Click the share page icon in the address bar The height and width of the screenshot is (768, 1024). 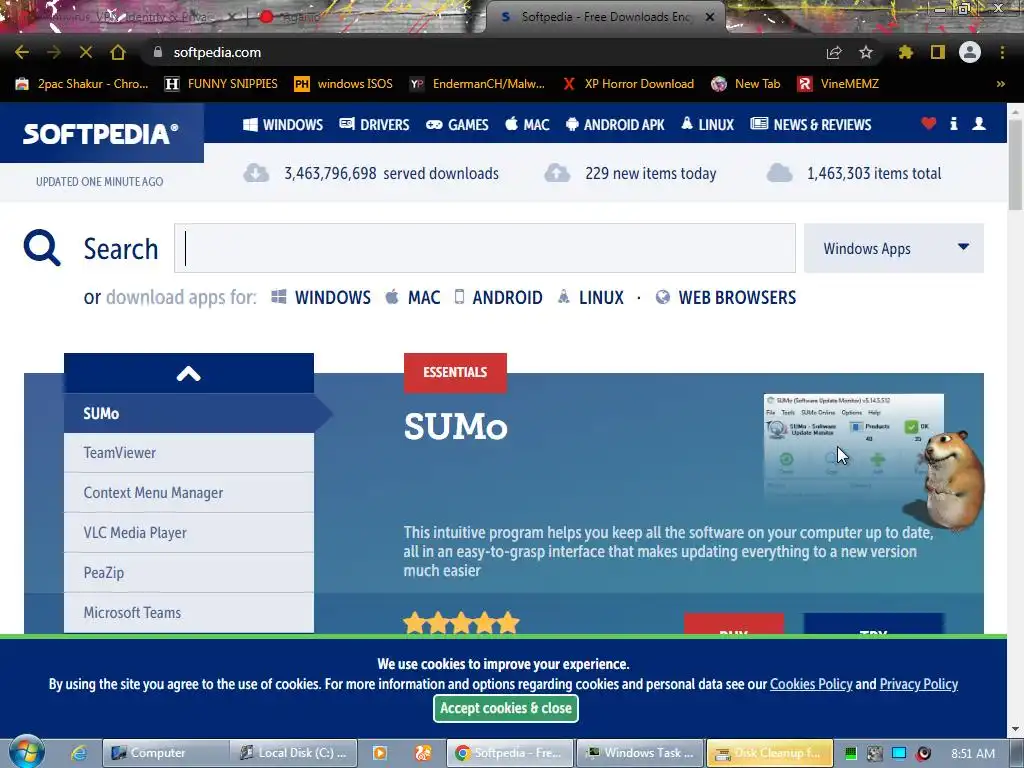coord(834,52)
